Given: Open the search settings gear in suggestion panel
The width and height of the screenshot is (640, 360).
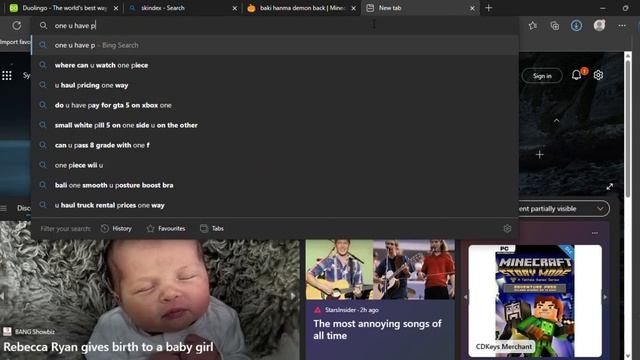Looking at the screenshot, I should coord(507,229).
